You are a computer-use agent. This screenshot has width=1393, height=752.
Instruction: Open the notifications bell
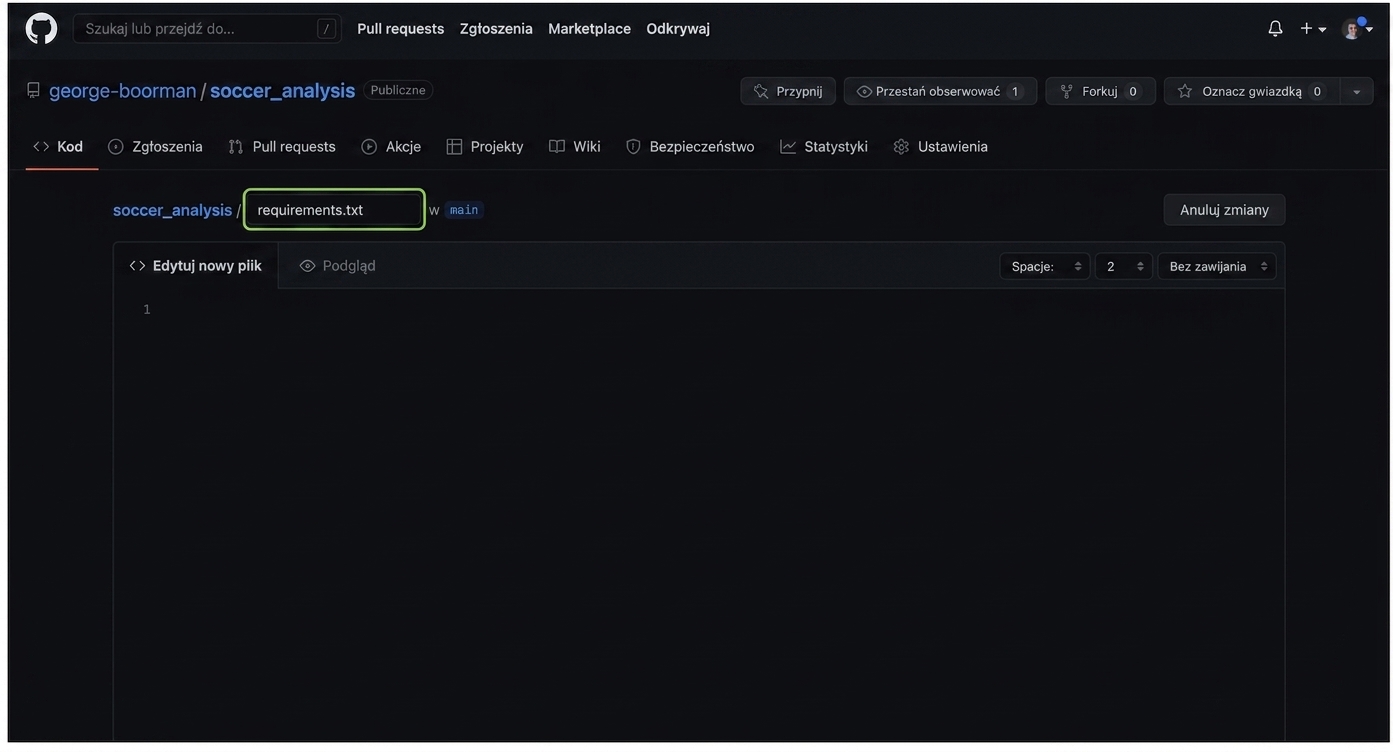coord(1275,29)
